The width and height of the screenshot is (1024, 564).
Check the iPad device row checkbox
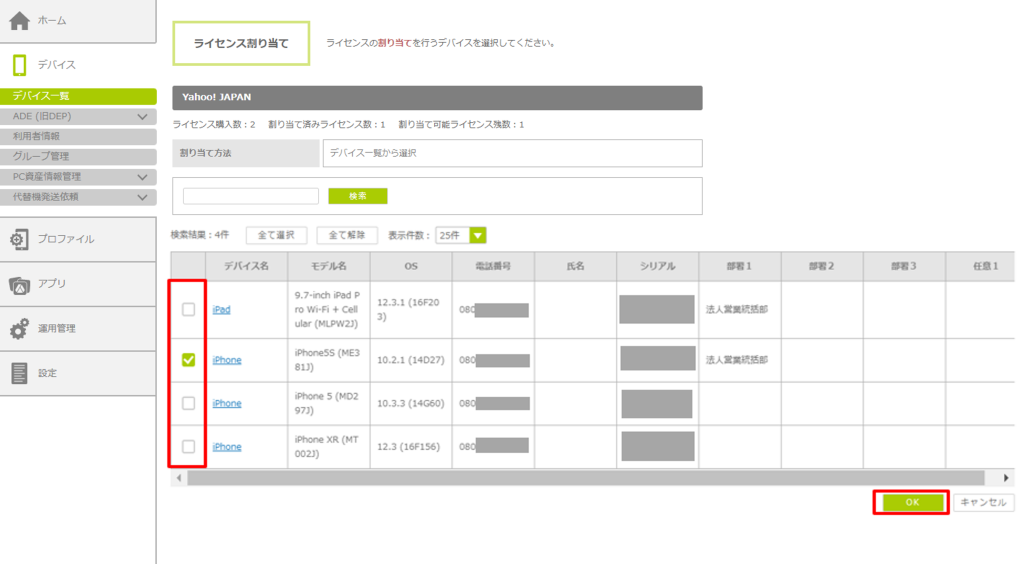[188, 310]
